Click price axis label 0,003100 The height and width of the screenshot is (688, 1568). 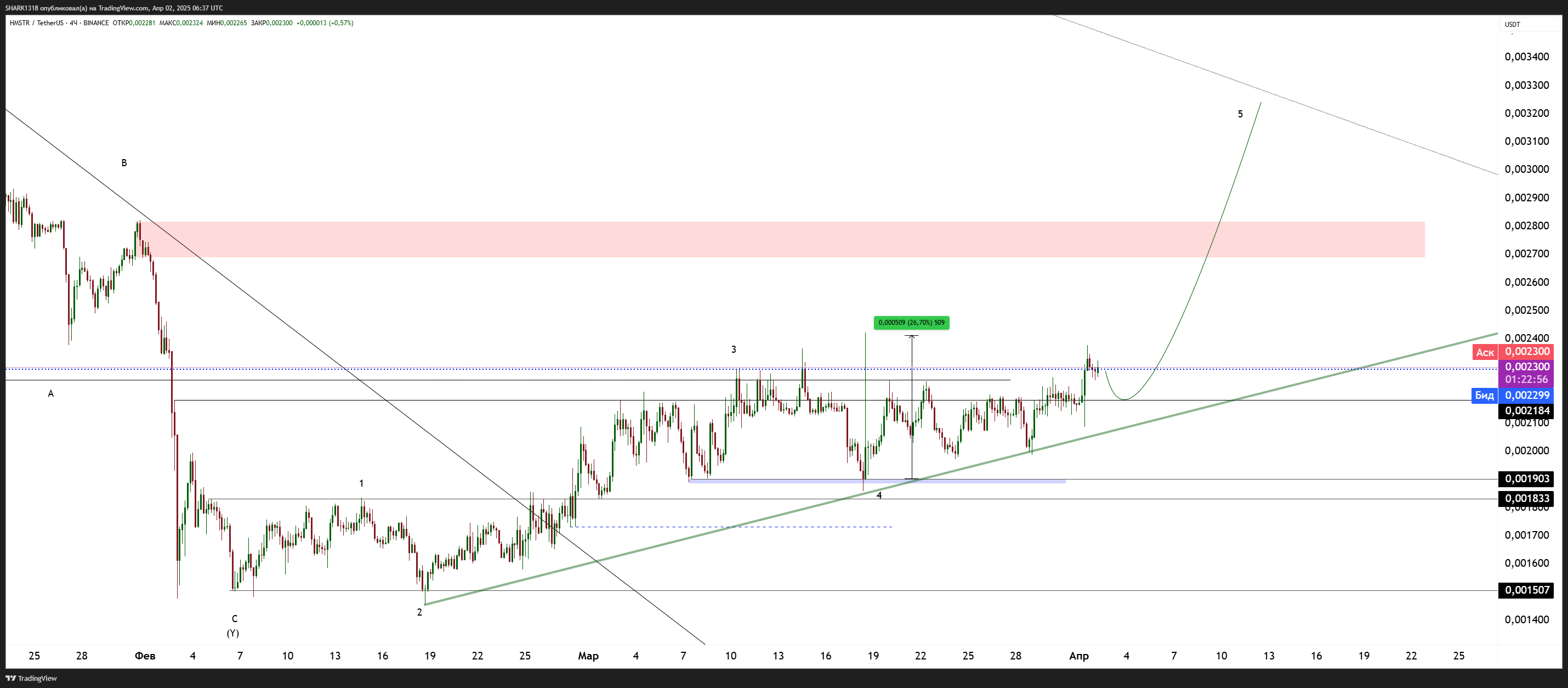[1527, 141]
